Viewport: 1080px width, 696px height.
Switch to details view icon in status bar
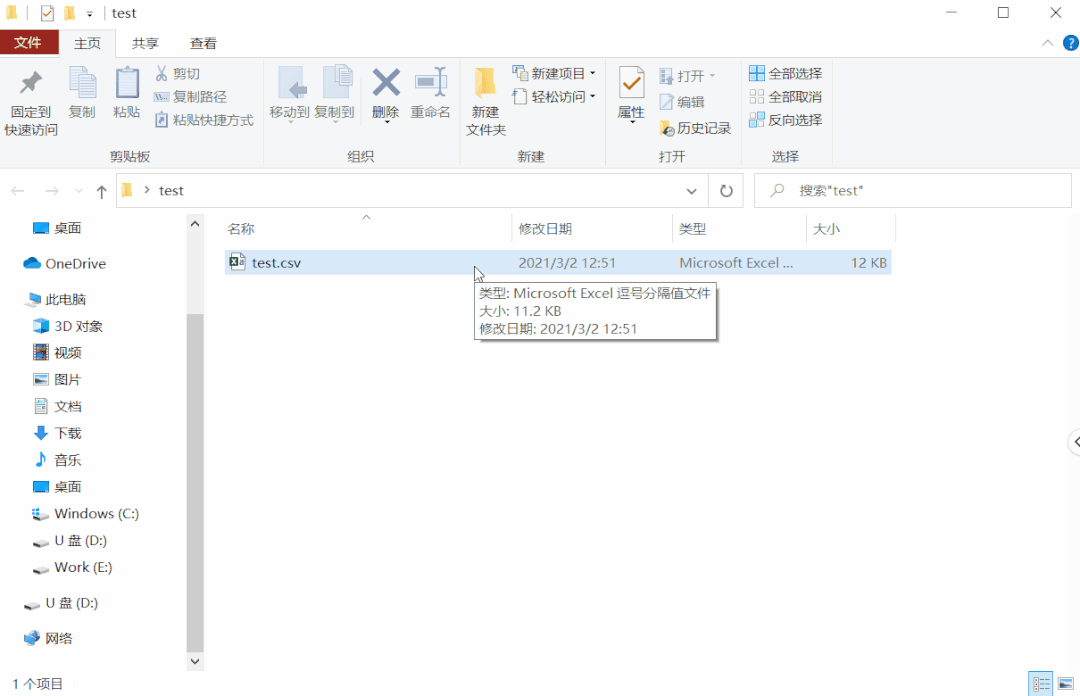coord(1040,684)
